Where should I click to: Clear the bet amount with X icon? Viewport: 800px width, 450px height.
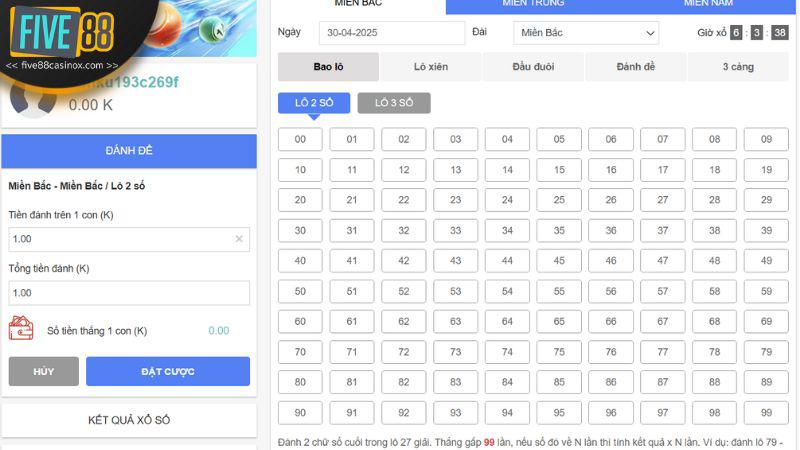pyautogui.click(x=239, y=239)
